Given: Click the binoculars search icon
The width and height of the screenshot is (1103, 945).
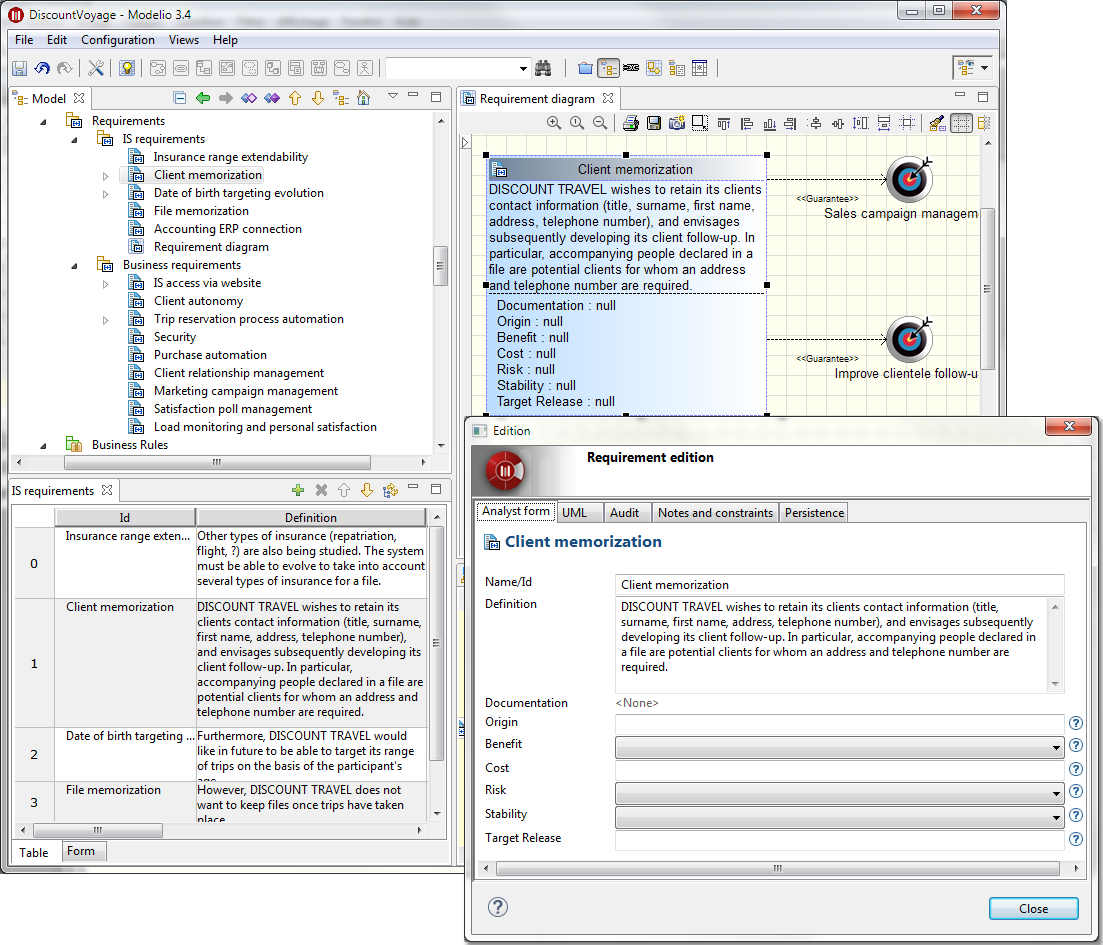Looking at the screenshot, I should coord(543,68).
